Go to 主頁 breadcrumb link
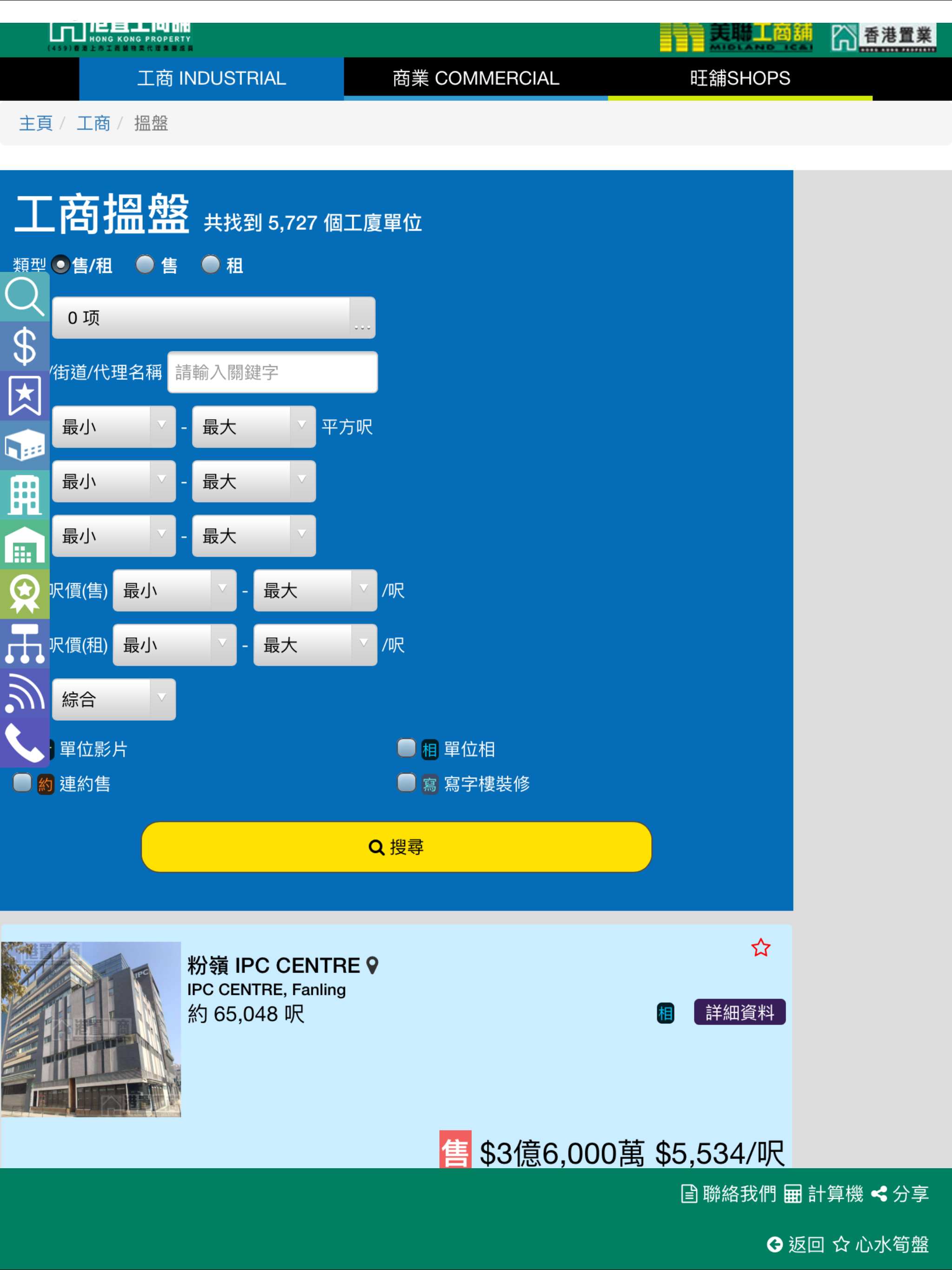Viewport: 952px width, 1270px height. coord(36,123)
